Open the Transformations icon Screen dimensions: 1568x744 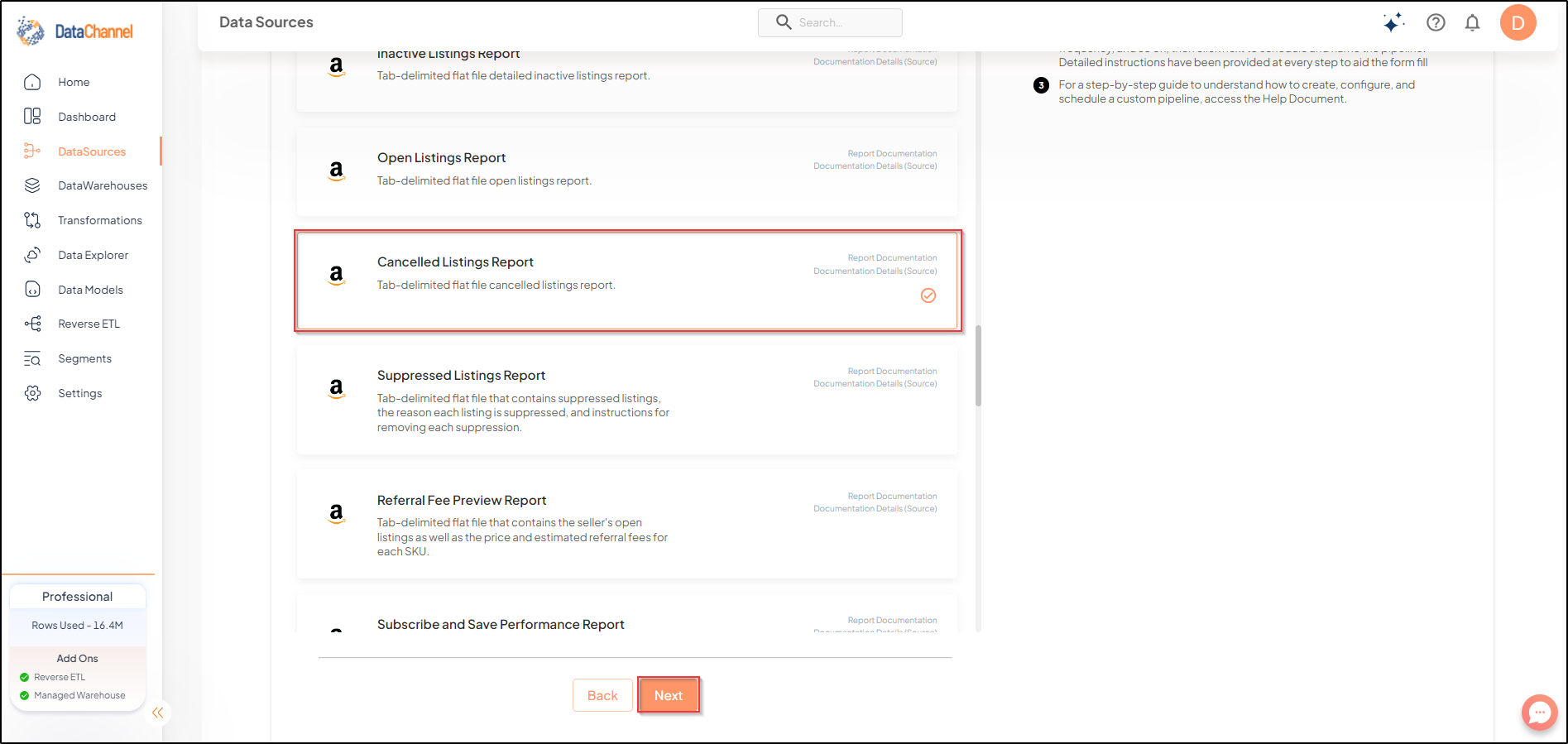pos(32,220)
